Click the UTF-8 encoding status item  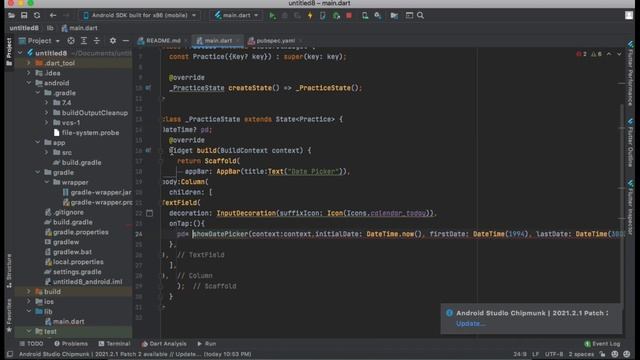click(x=554, y=354)
